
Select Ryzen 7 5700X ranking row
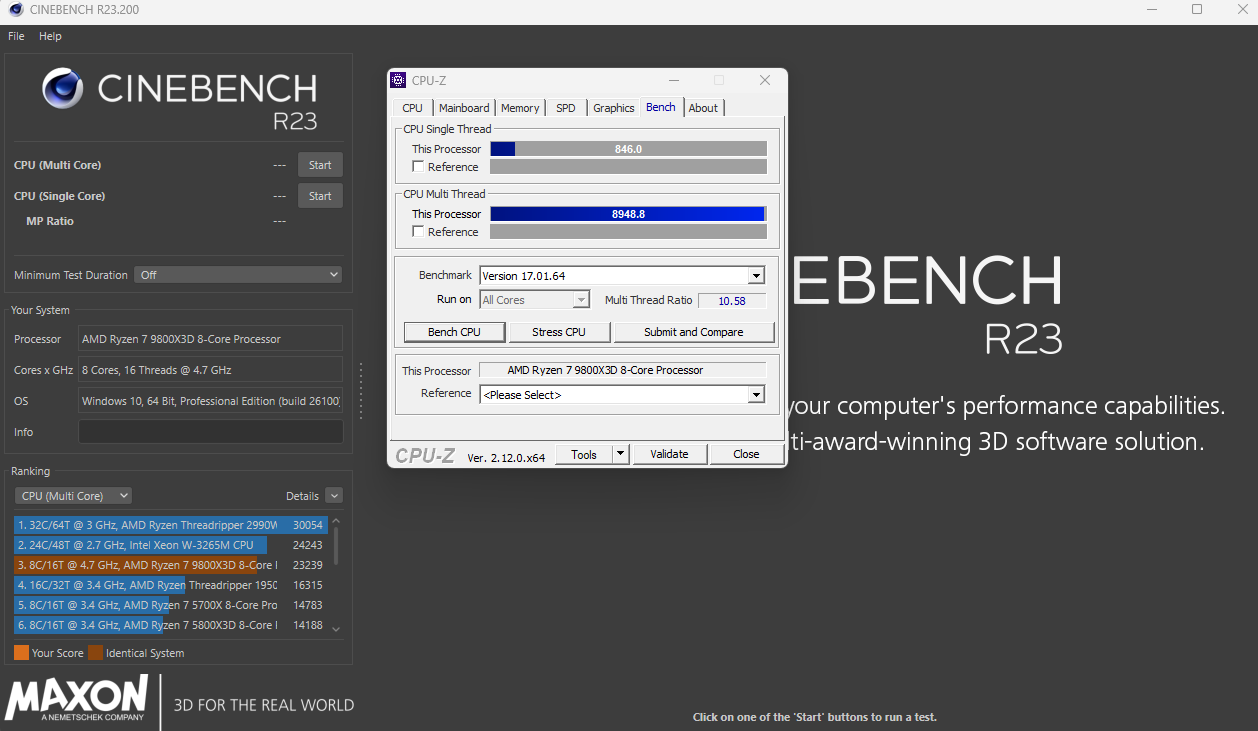[171, 605]
